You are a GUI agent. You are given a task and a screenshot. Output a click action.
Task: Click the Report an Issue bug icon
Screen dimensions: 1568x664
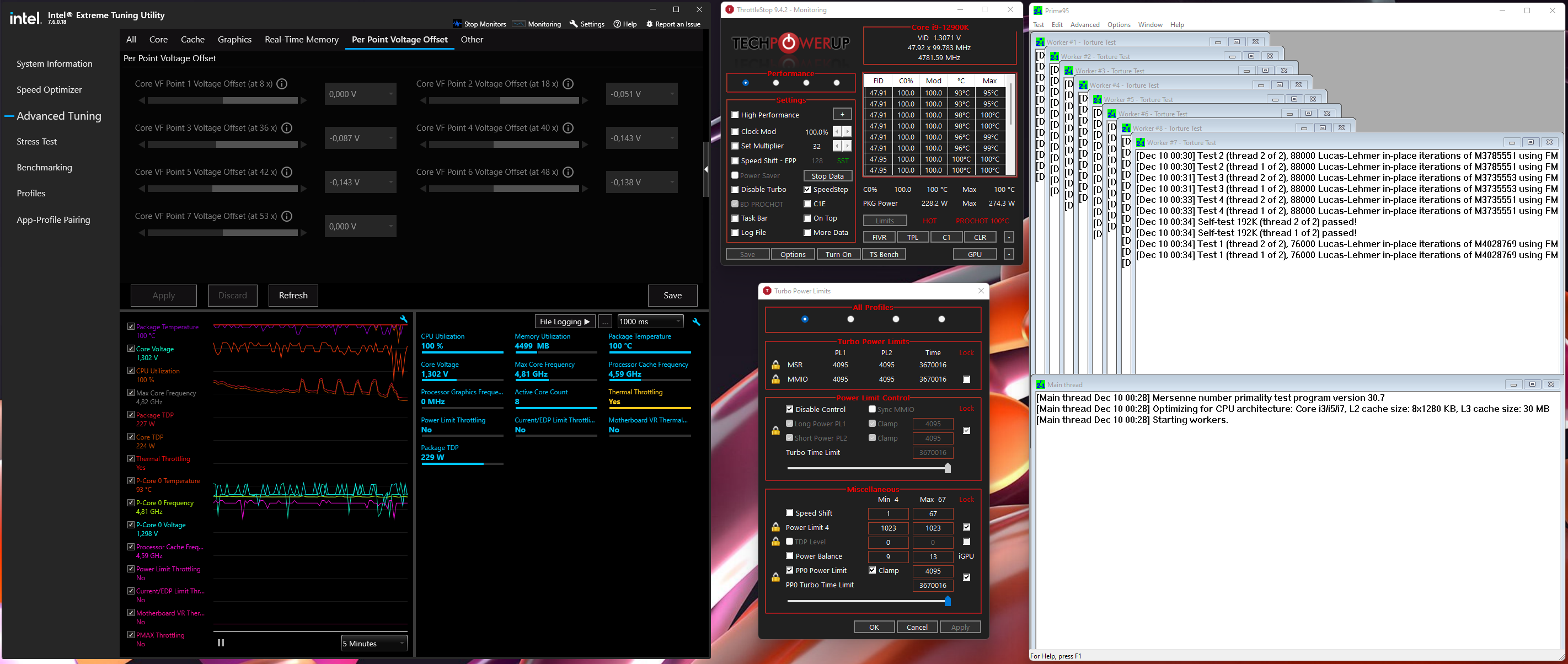pos(650,24)
